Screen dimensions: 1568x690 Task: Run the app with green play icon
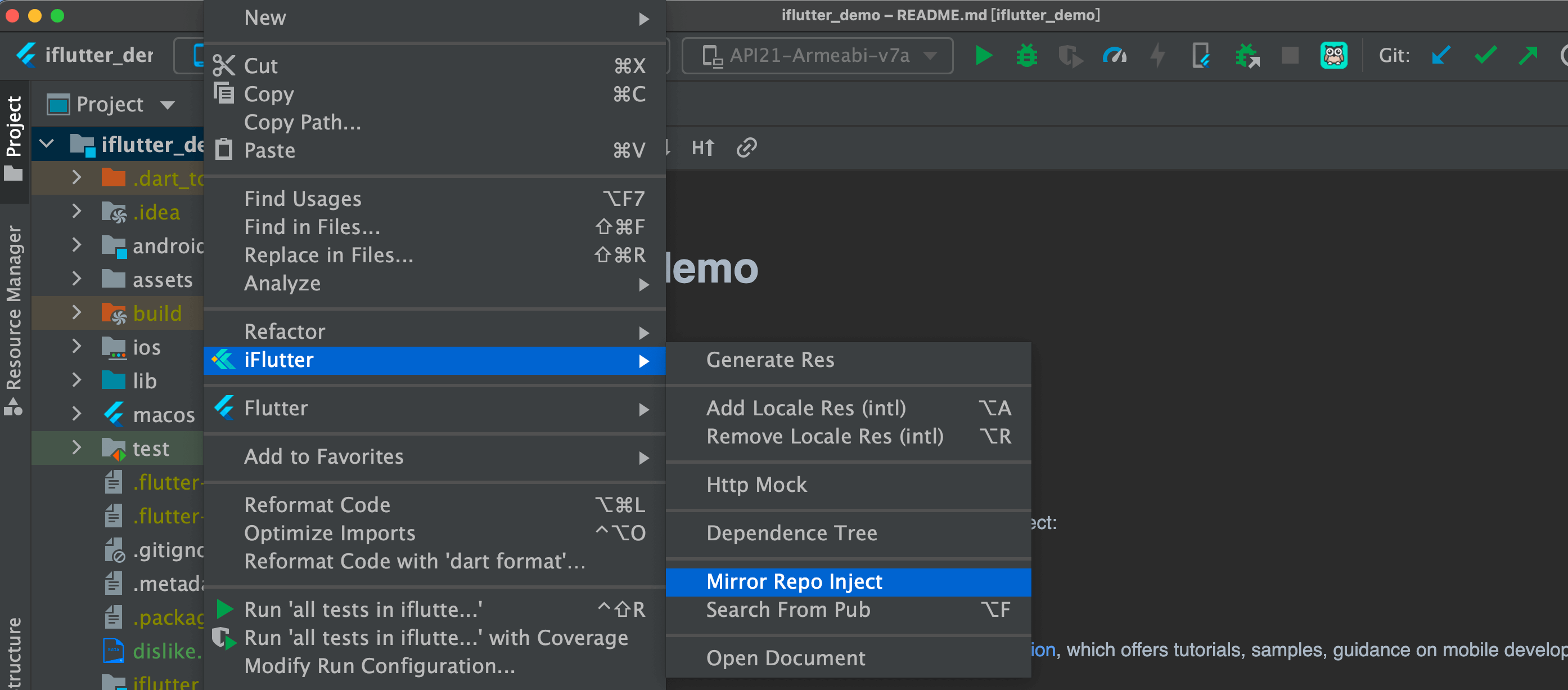point(983,55)
